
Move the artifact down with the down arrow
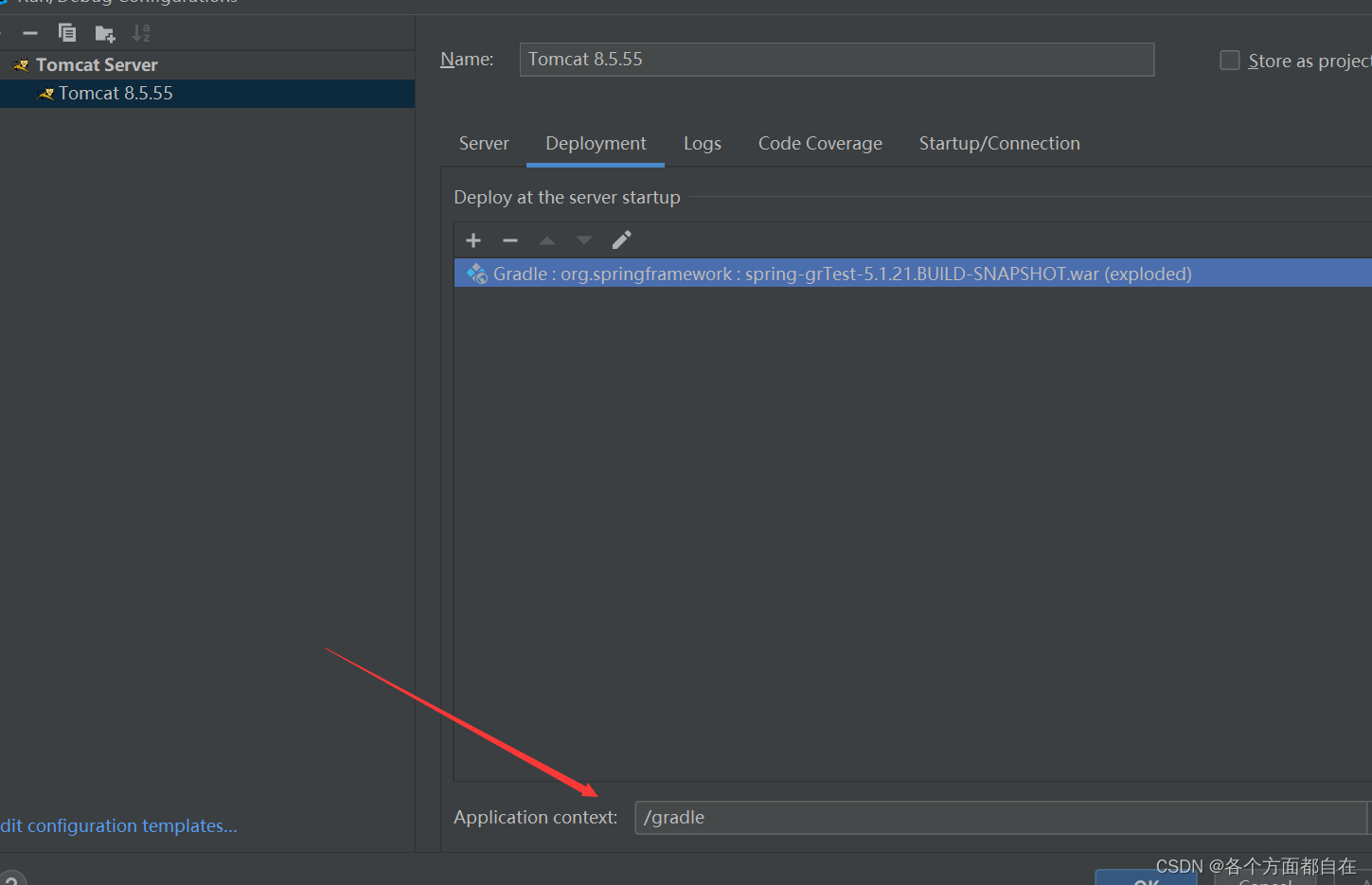coord(584,240)
